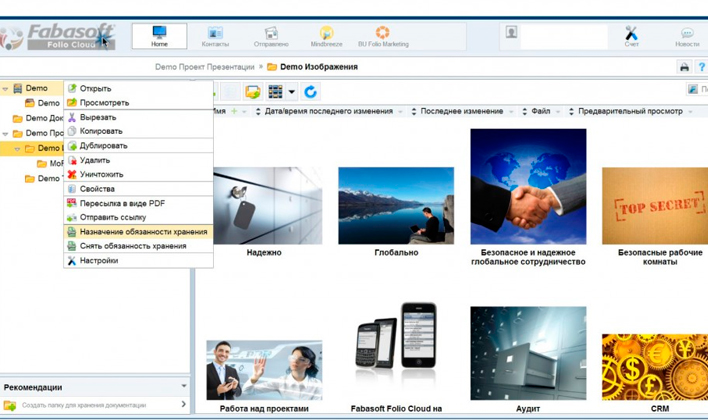Open the TOP SECRET image thumbnail
This screenshot has height=420, width=708.
click(655, 205)
